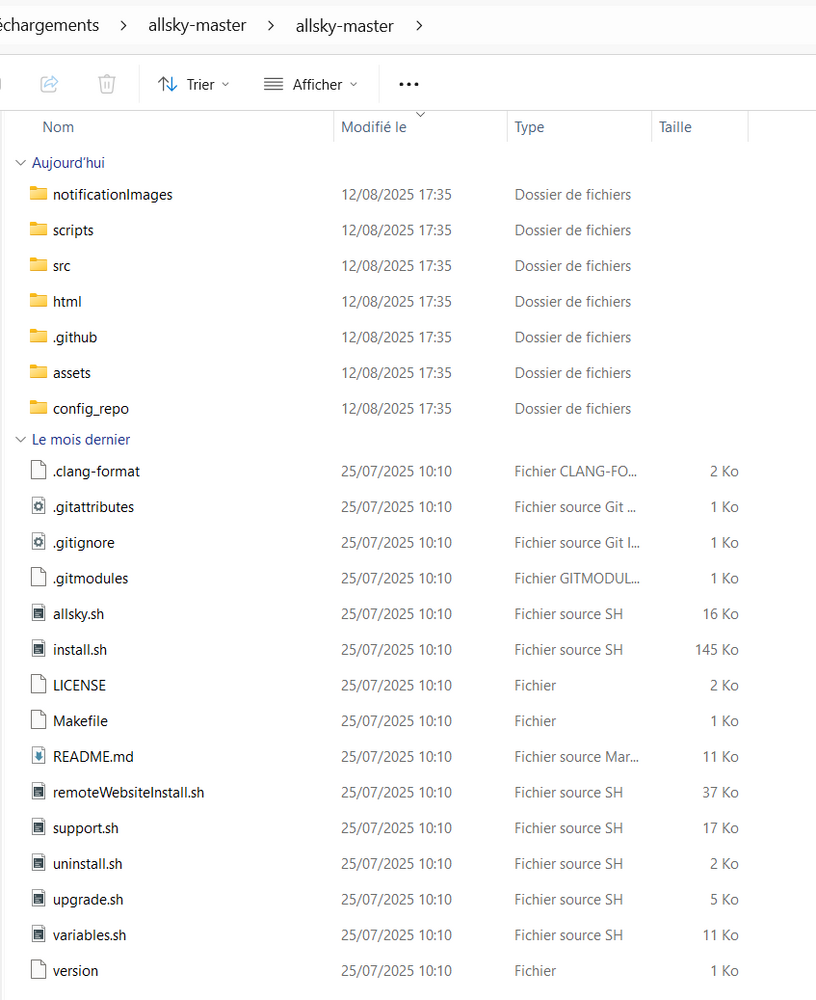Open the .github folder icon
Image resolution: width=816 pixels, height=1000 pixels.
pos(36,337)
